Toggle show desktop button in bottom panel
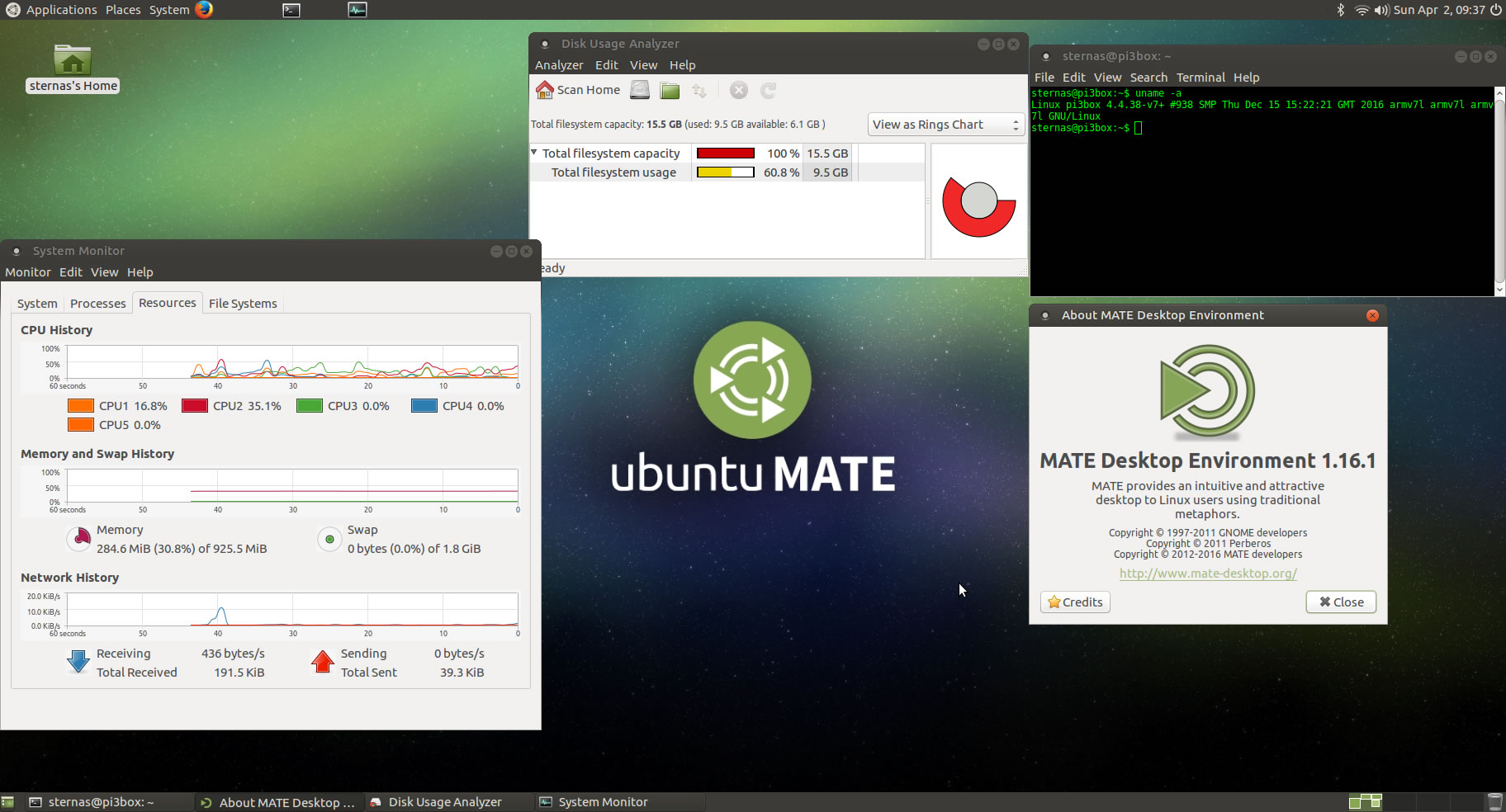The width and height of the screenshot is (1506, 812). point(7,802)
